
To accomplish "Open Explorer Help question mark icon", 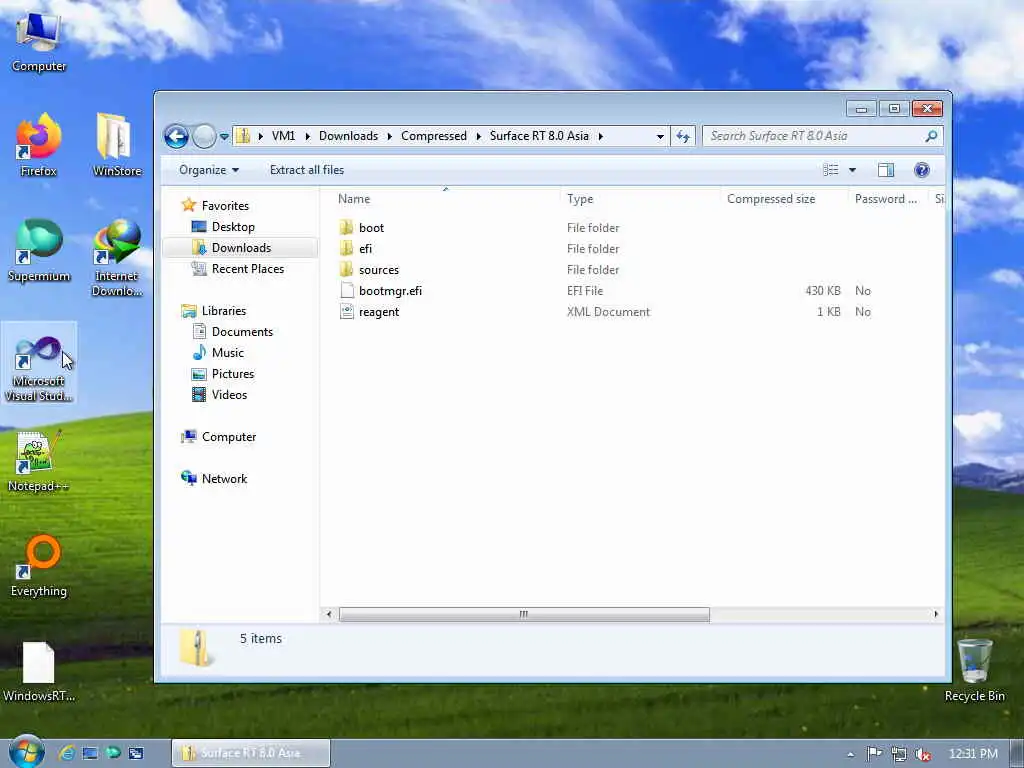I will (921, 170).
